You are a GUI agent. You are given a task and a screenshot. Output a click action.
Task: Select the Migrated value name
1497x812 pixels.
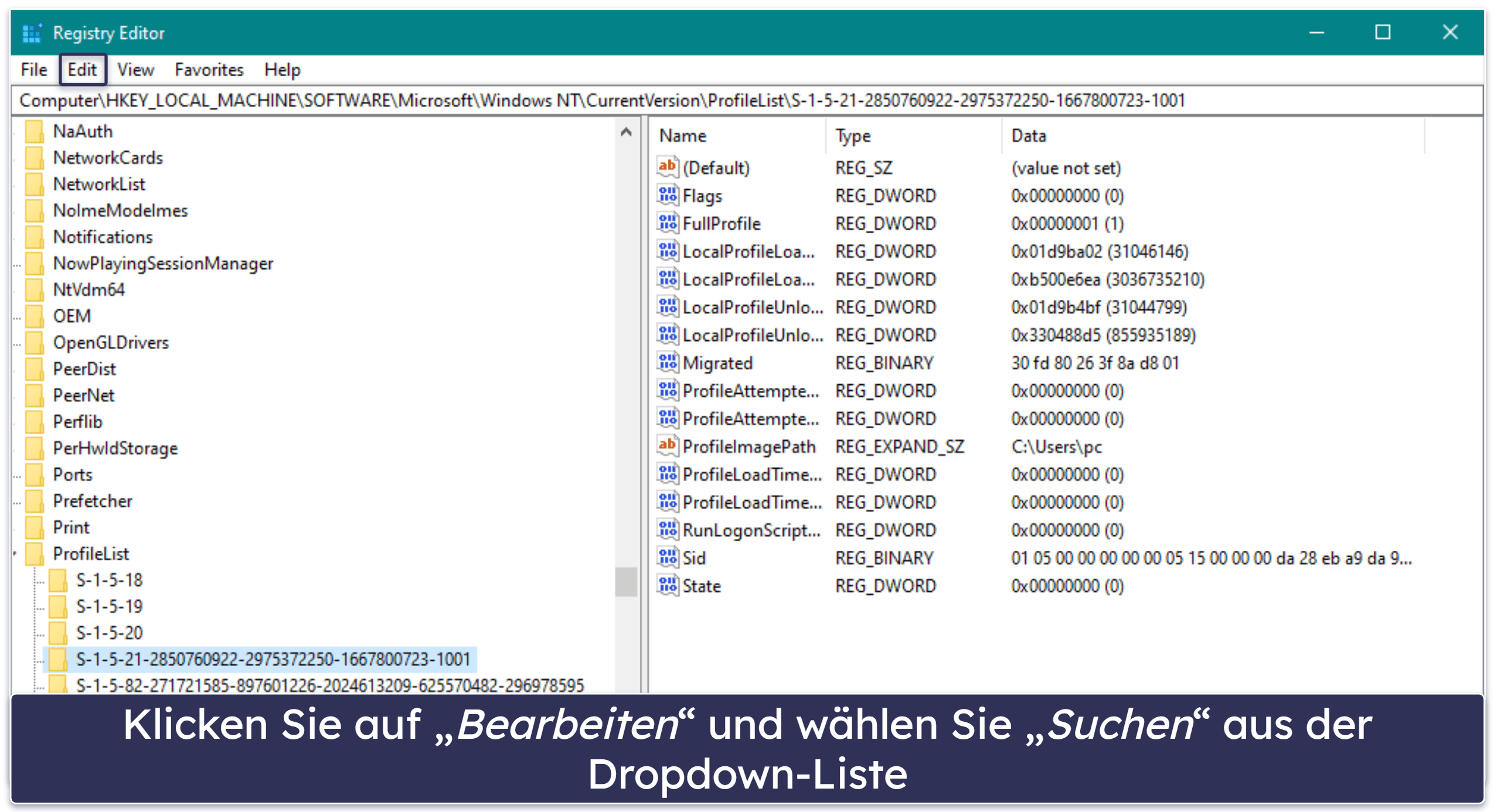point(717,363)
